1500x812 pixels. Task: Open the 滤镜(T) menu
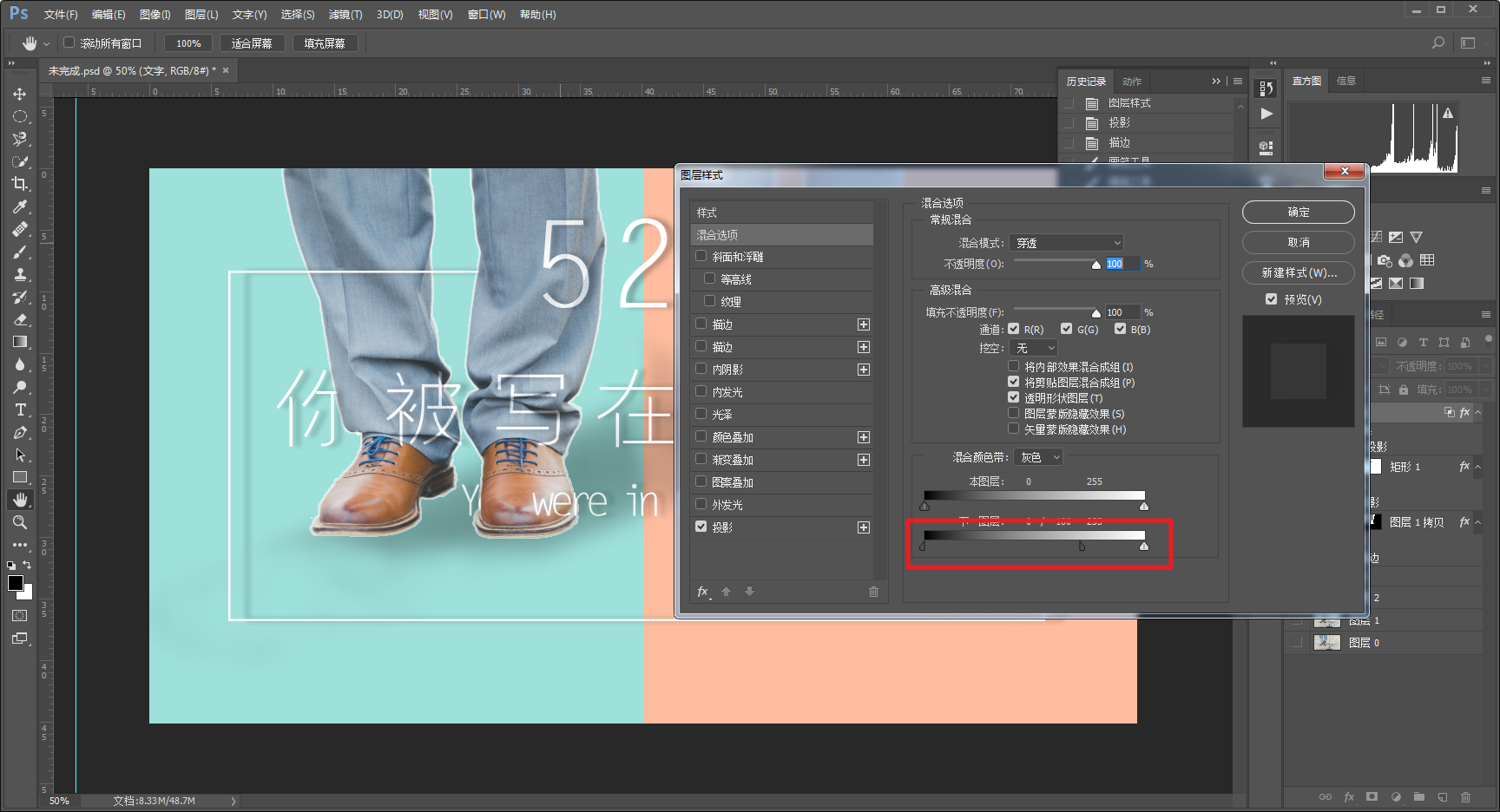tap(345, 15)
